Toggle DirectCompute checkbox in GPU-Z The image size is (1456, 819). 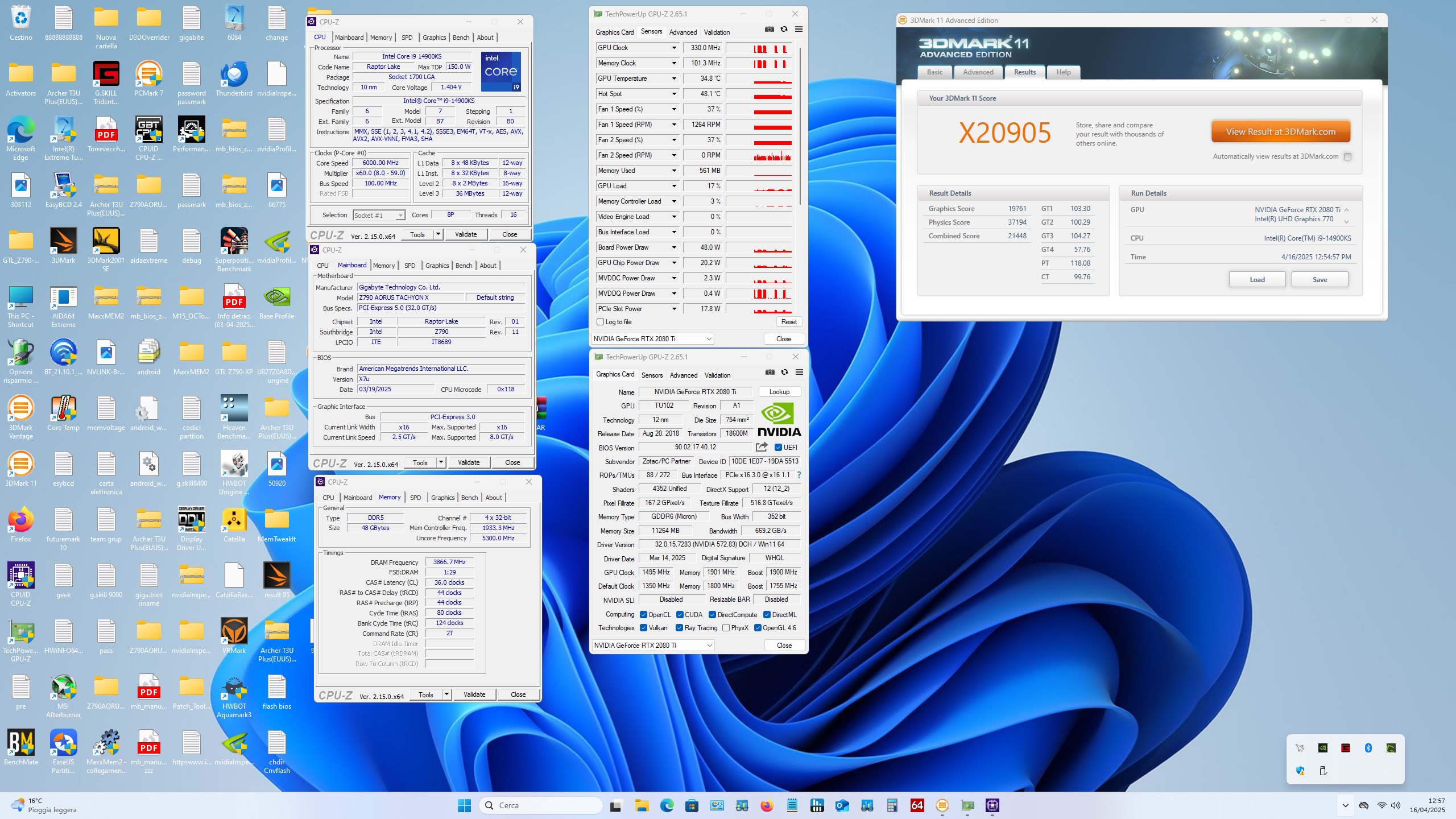coord(712,615)
